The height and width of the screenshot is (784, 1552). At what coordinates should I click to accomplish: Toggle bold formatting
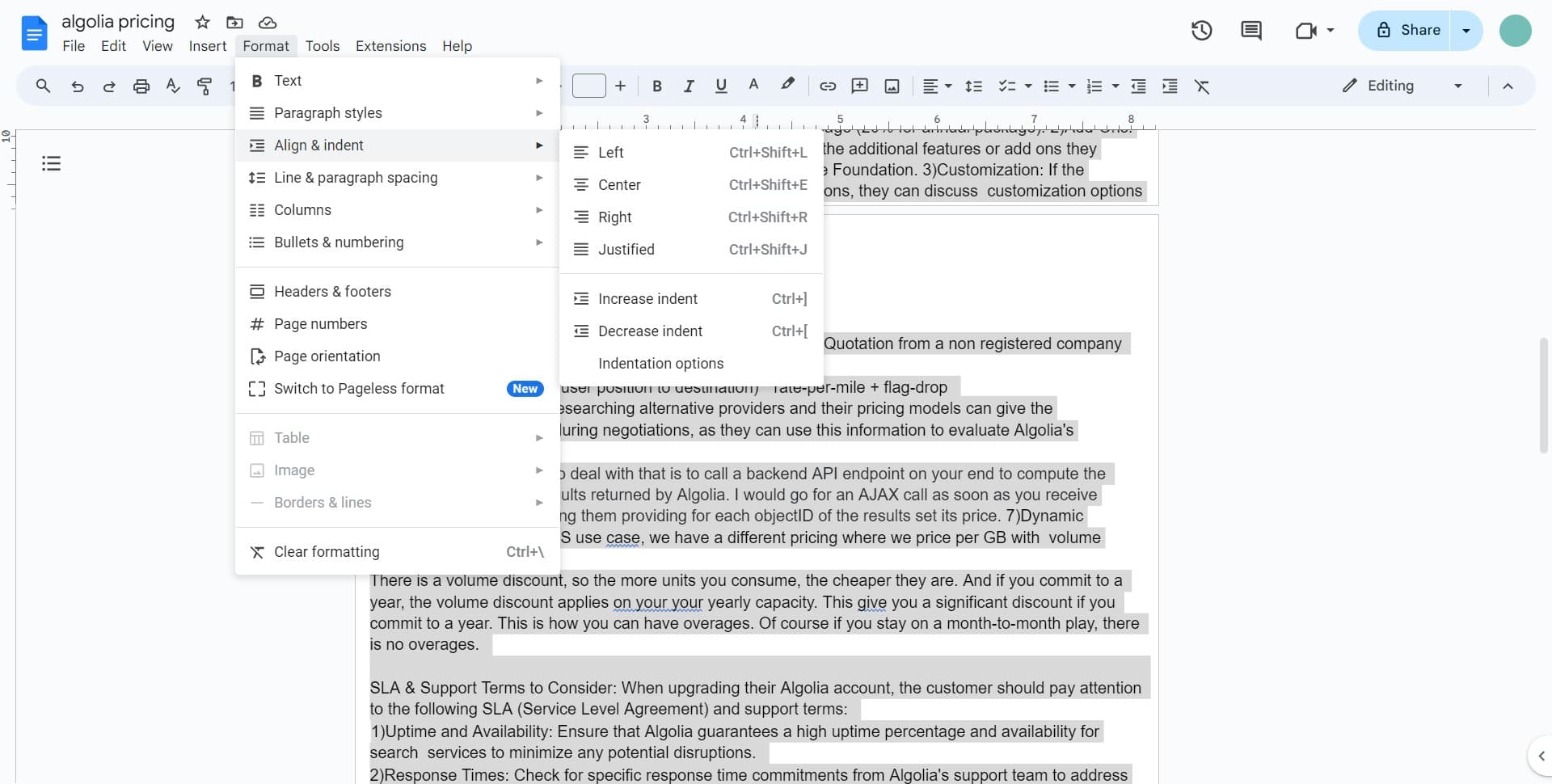click(656, 86)
